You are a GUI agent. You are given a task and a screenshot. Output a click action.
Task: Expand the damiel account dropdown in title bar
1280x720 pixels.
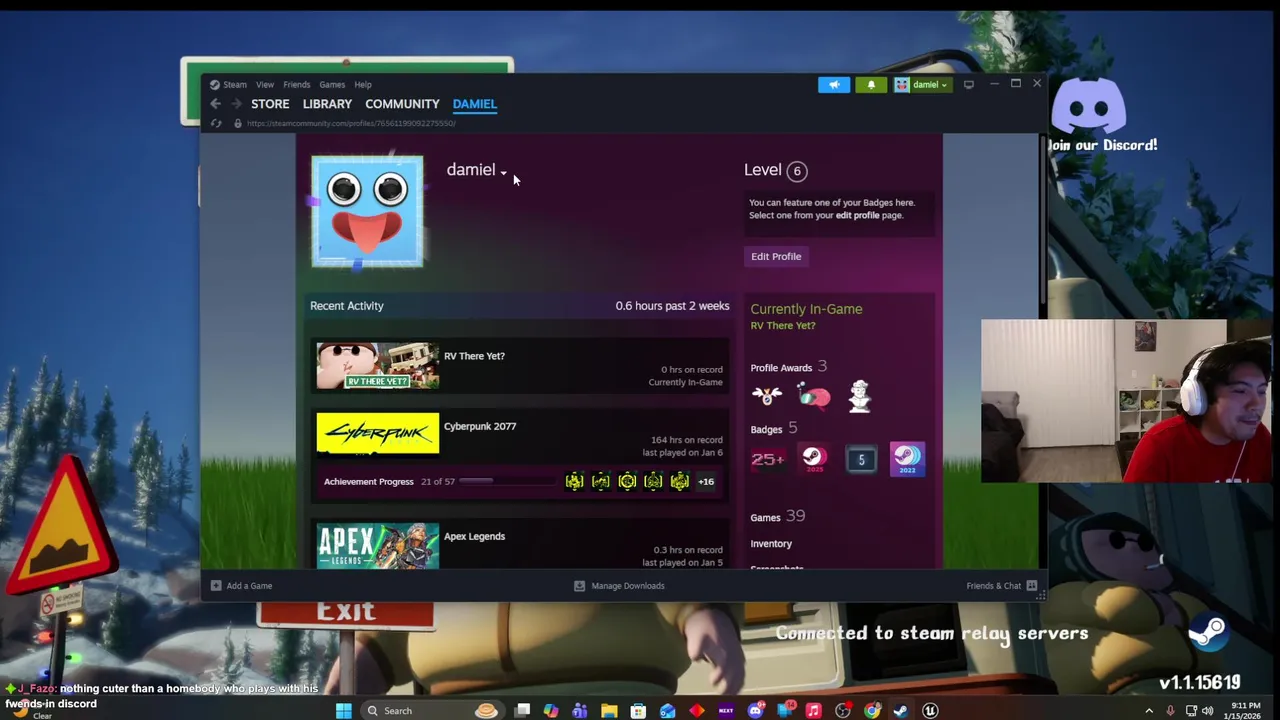click(922, 85)
